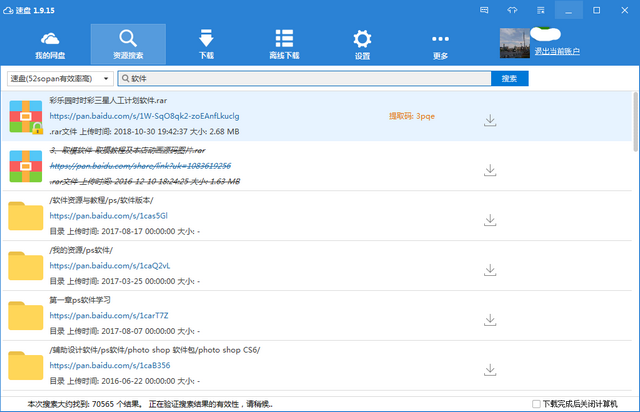Select the path /我的资源/ps软件/
The image size is (640, 412).
[x=81, y=250]
